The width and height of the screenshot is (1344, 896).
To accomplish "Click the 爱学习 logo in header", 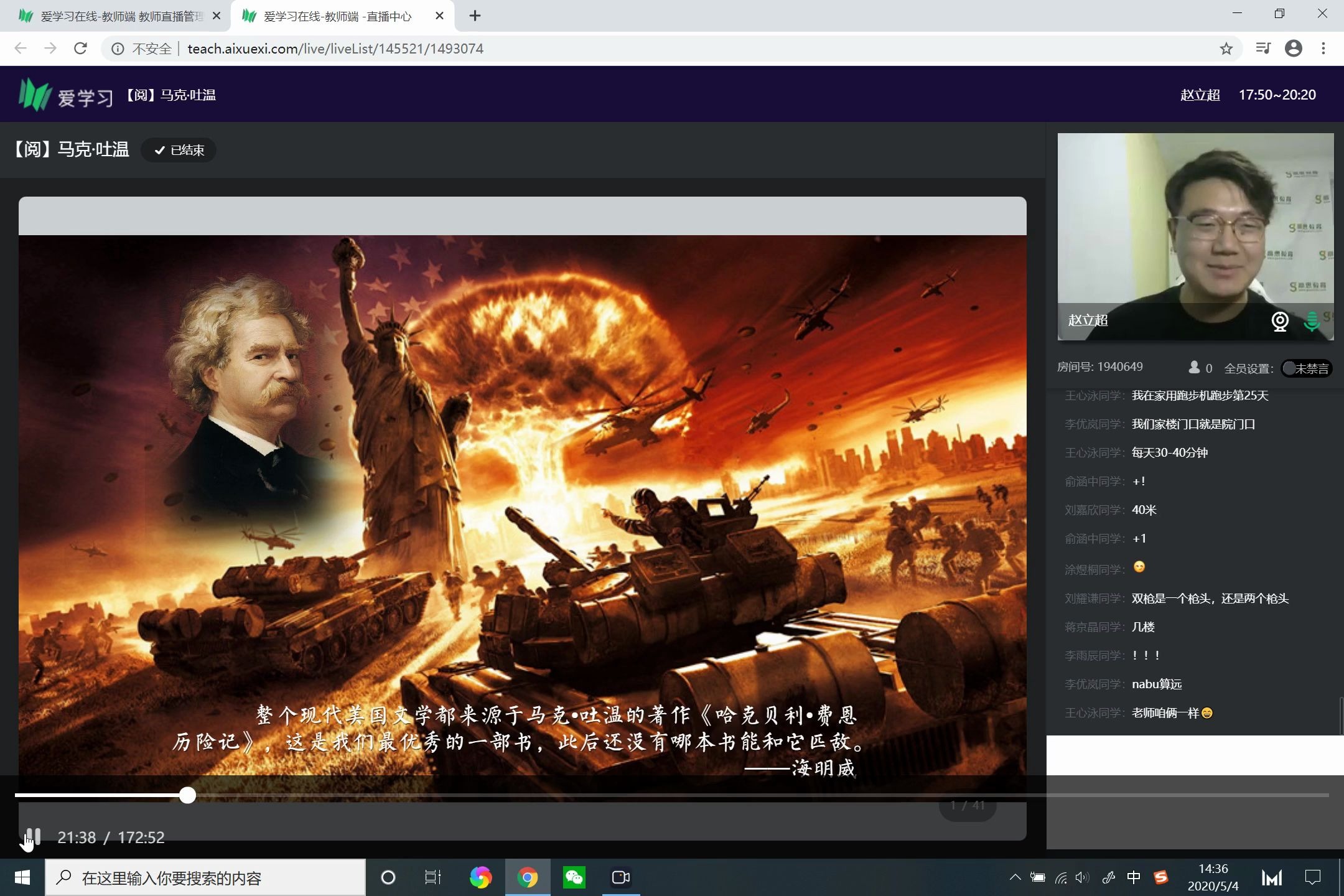I will (66, 95).
